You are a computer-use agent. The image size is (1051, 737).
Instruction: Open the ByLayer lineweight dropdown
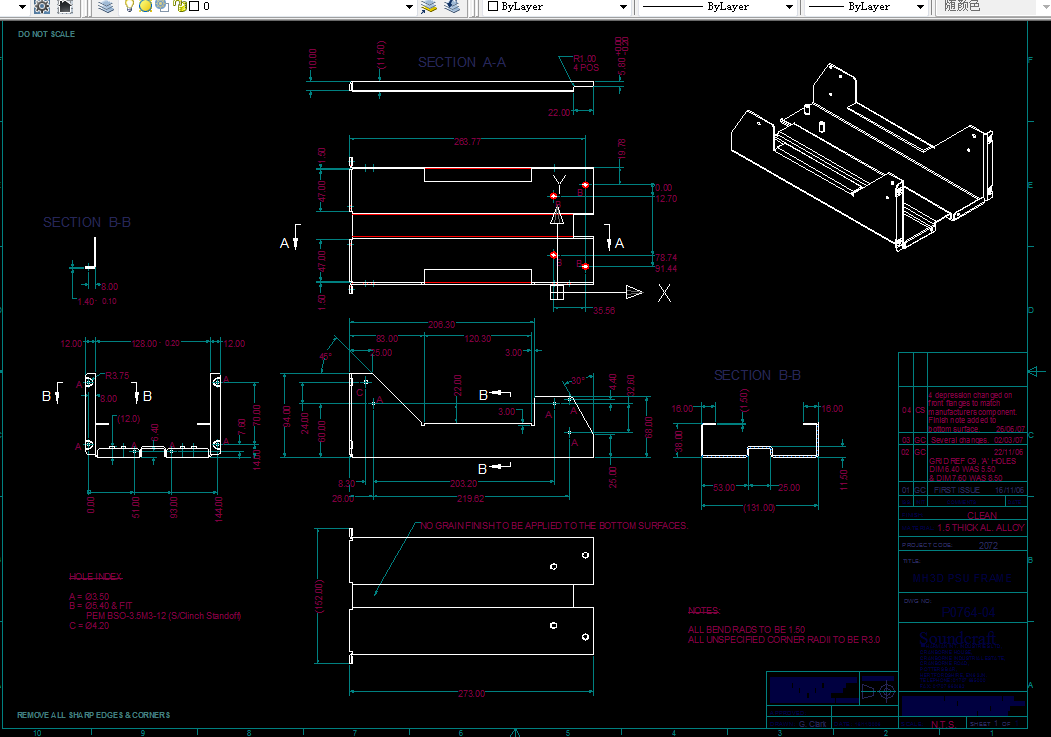point(920,7)
